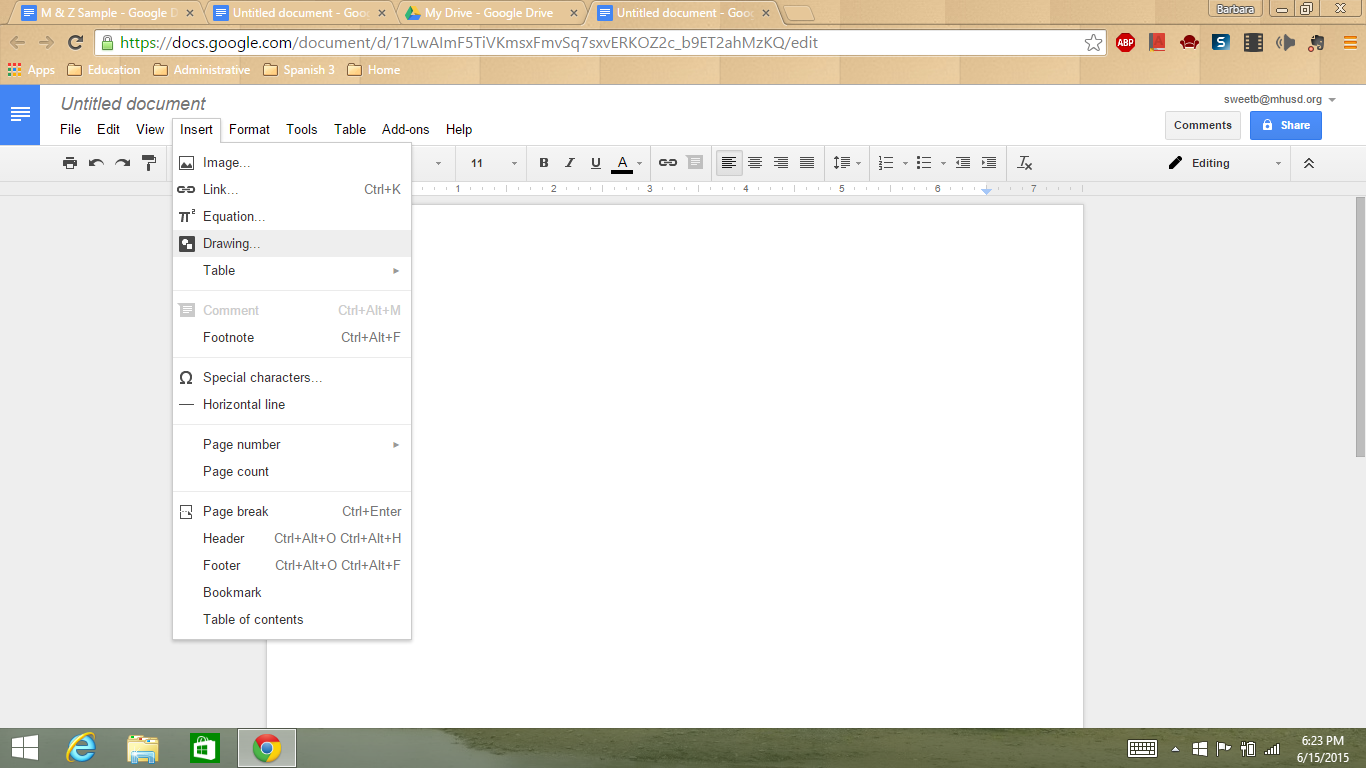This screenshot has height=768, width=1366.
Task: Click the Decrease indent icon
Action: tap(963, 163)
